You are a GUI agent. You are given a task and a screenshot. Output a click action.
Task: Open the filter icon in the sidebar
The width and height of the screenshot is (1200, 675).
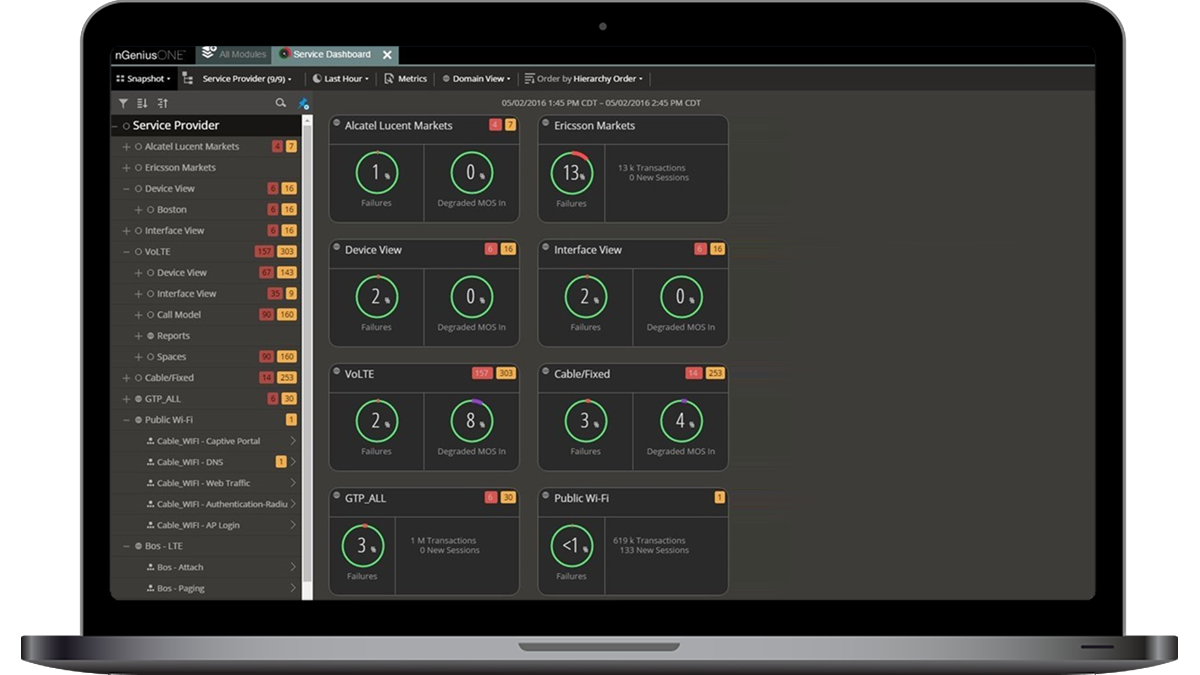click(124, 103)
